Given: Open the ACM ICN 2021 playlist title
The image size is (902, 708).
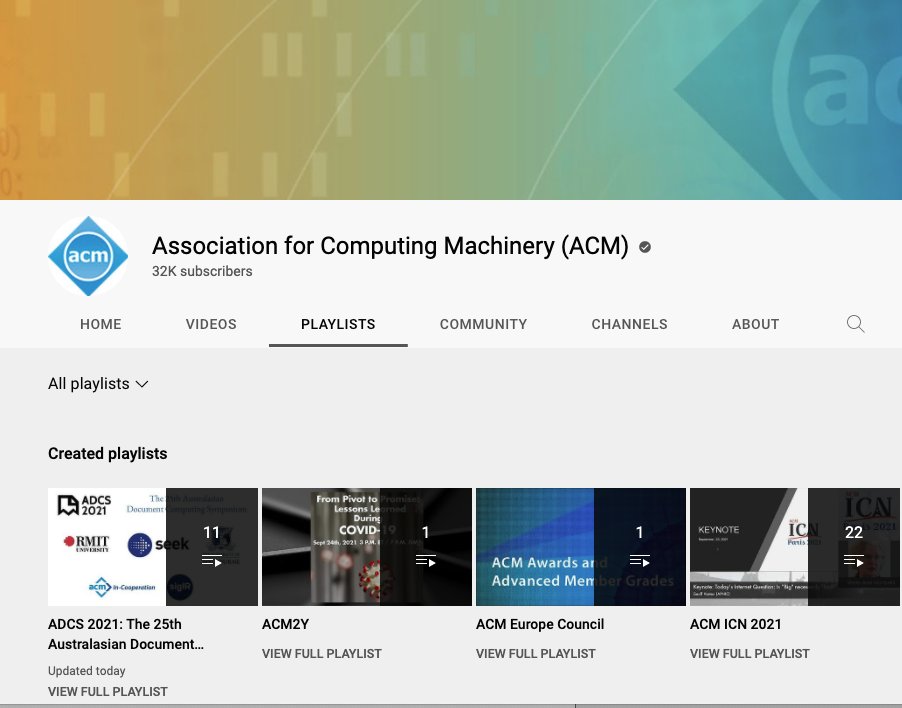Looking at the screenshot, I should click(x=736, y=624).
